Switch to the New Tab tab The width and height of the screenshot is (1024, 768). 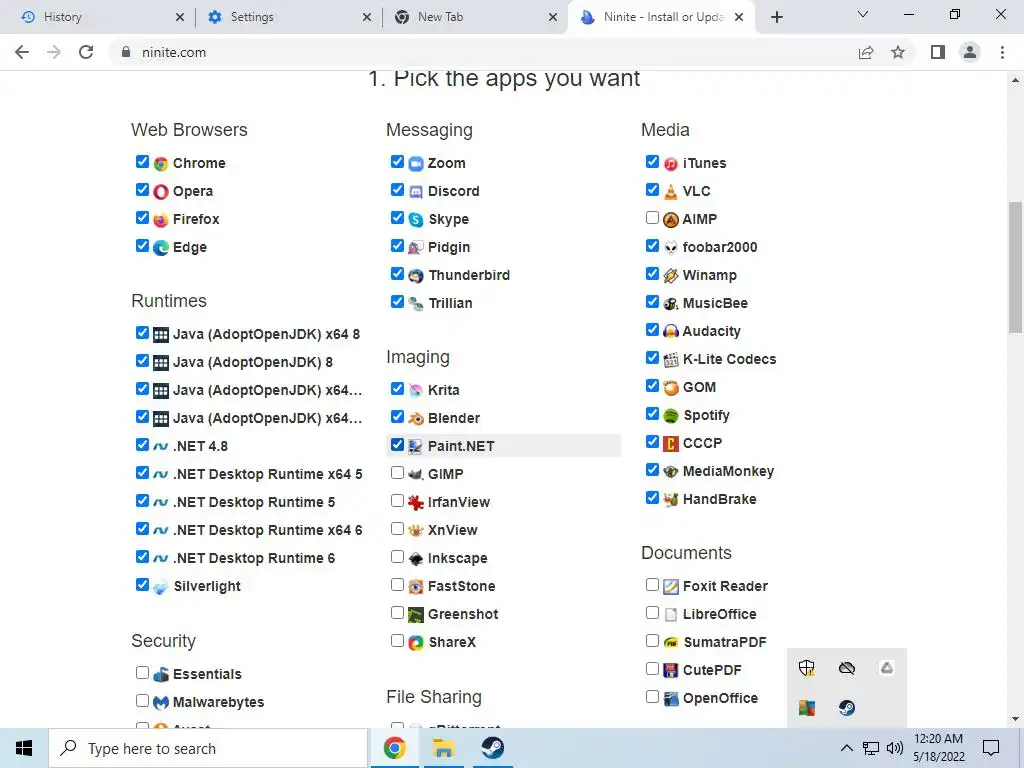[x=477, y=17]
